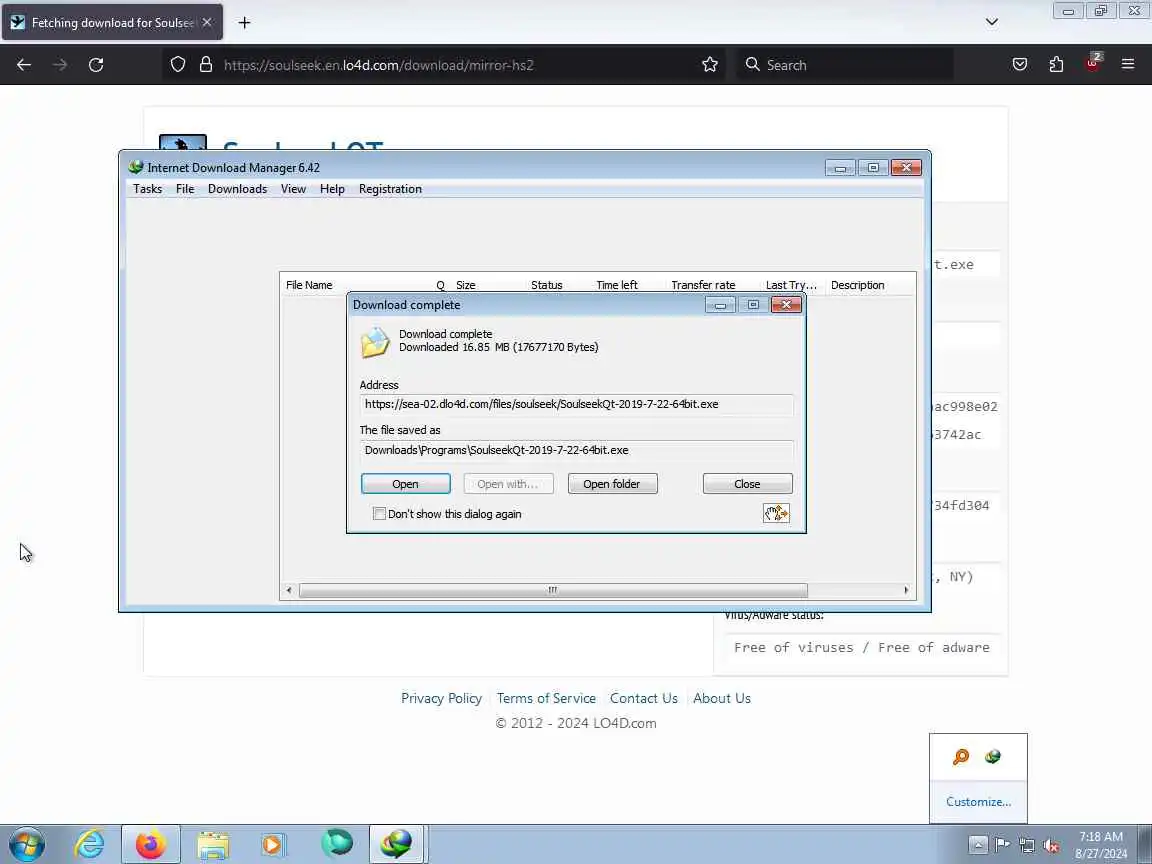This screenshot has height=864, width=1152.
Task: Open the Extensions puzzle icon
Action: tap(1056, 65)
